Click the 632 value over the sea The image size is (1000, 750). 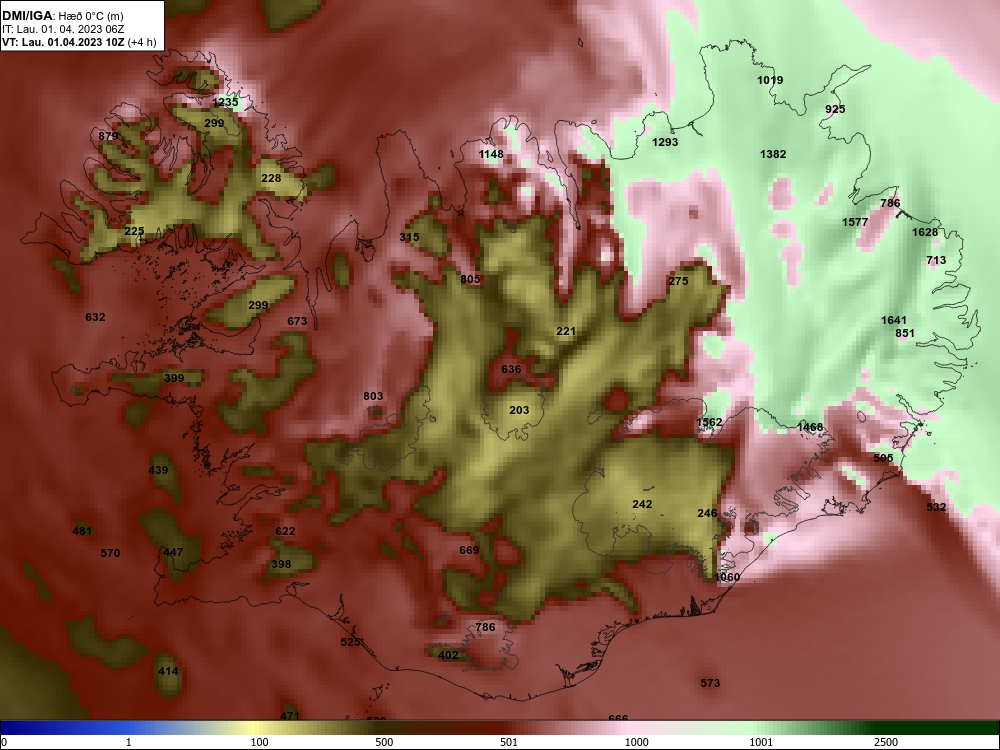point(95,317)
